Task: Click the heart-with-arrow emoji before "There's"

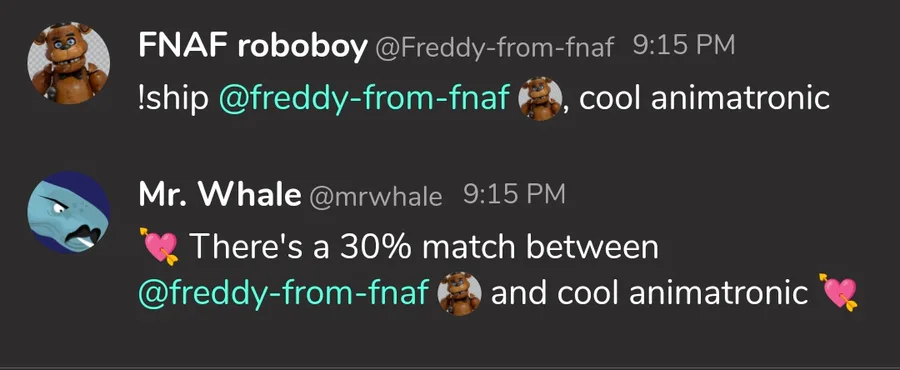Action: click(159, 247)
